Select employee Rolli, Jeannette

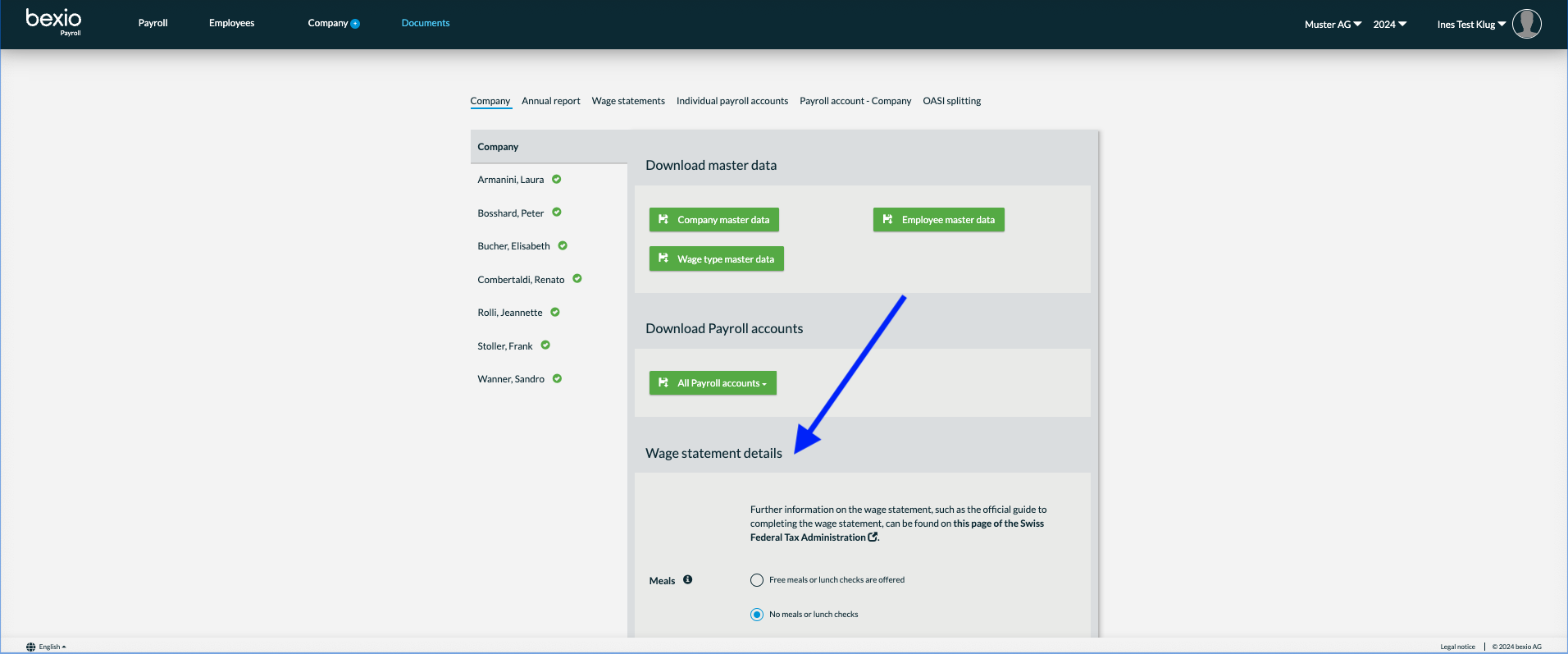coord(510,313)
